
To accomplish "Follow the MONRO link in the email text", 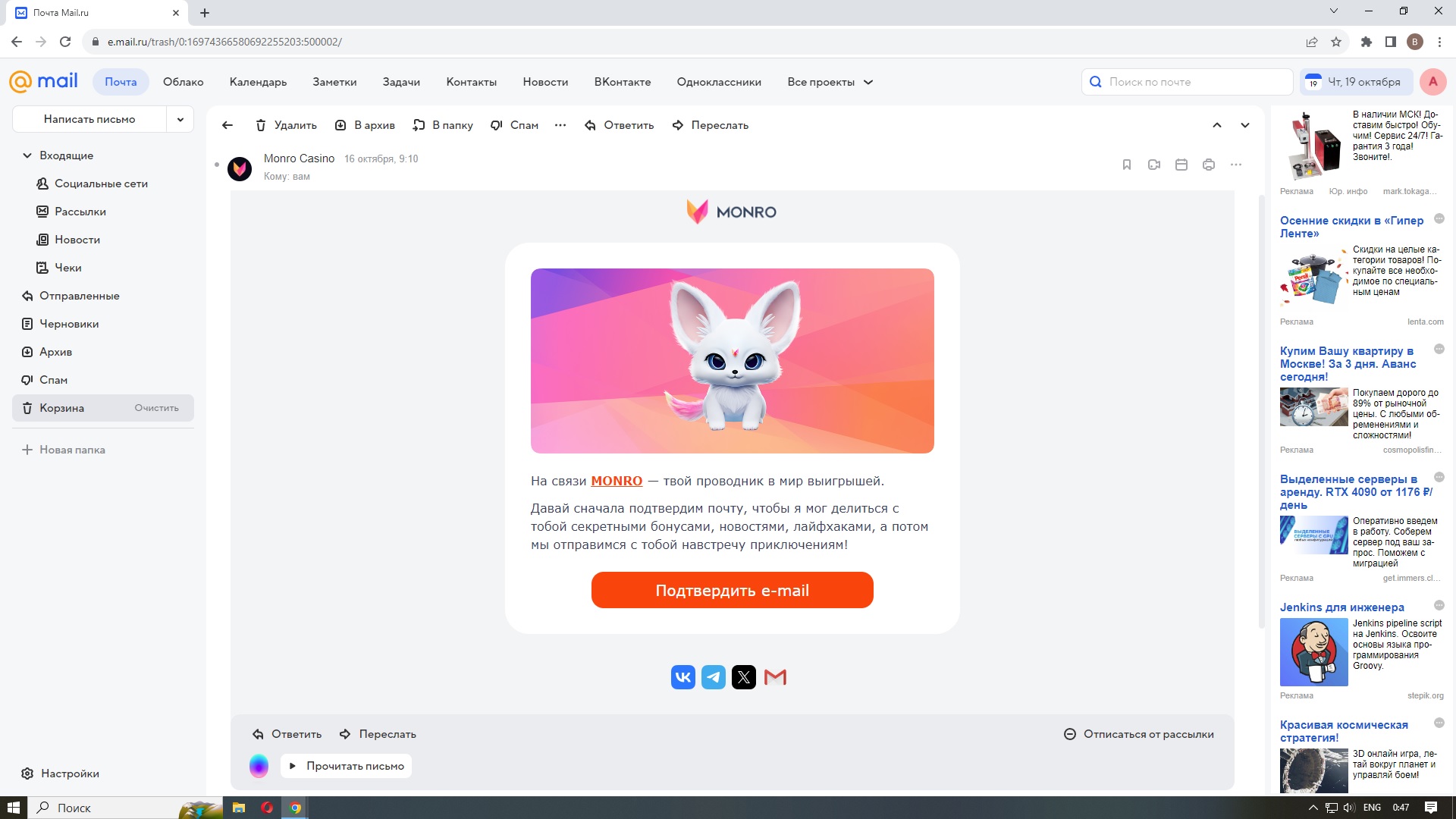I will (617, 481).
